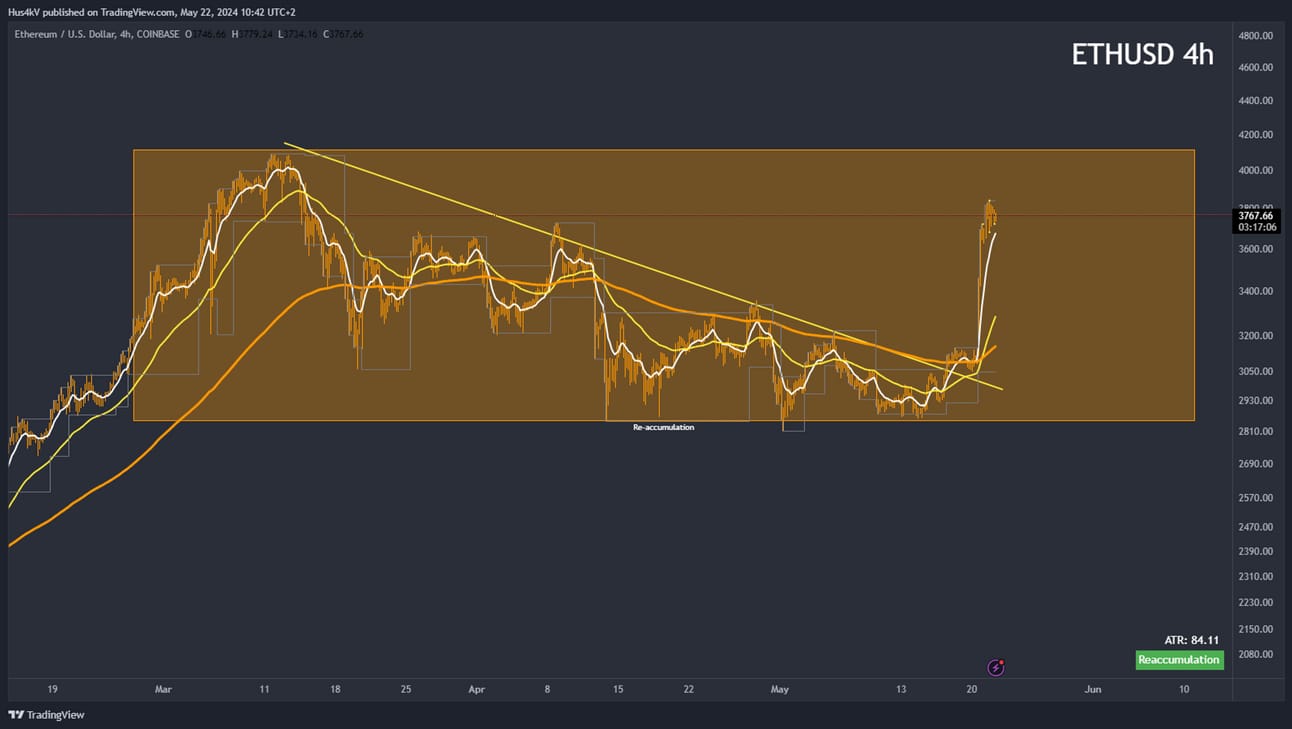Click the ETHUSD 4h title text
This screenshot has height=729, width=1292.
pyautogui.click(x=1142, y=54)
